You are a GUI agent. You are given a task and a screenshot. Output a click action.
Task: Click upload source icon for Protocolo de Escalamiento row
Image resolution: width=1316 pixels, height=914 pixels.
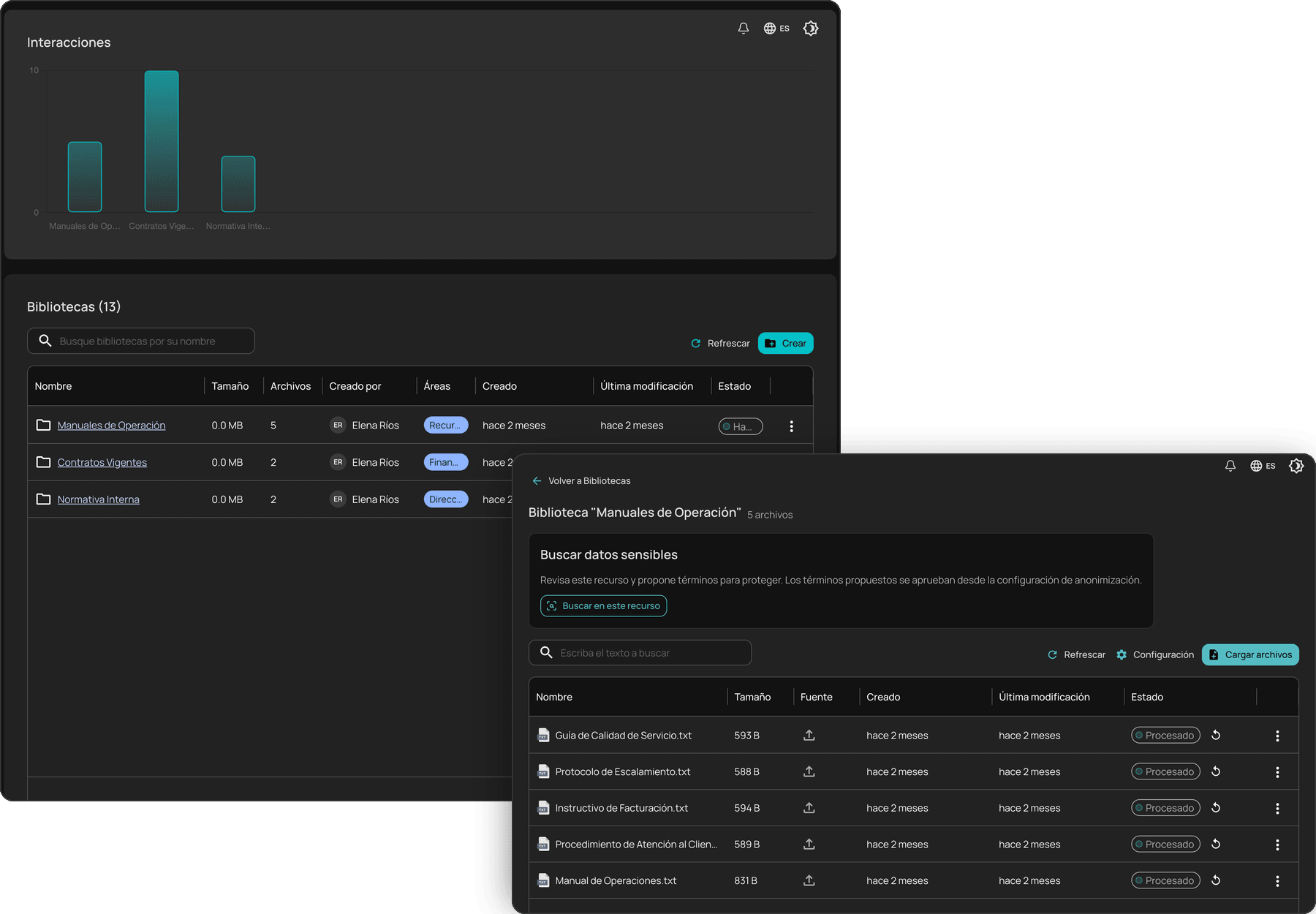[x=809, y=772]
